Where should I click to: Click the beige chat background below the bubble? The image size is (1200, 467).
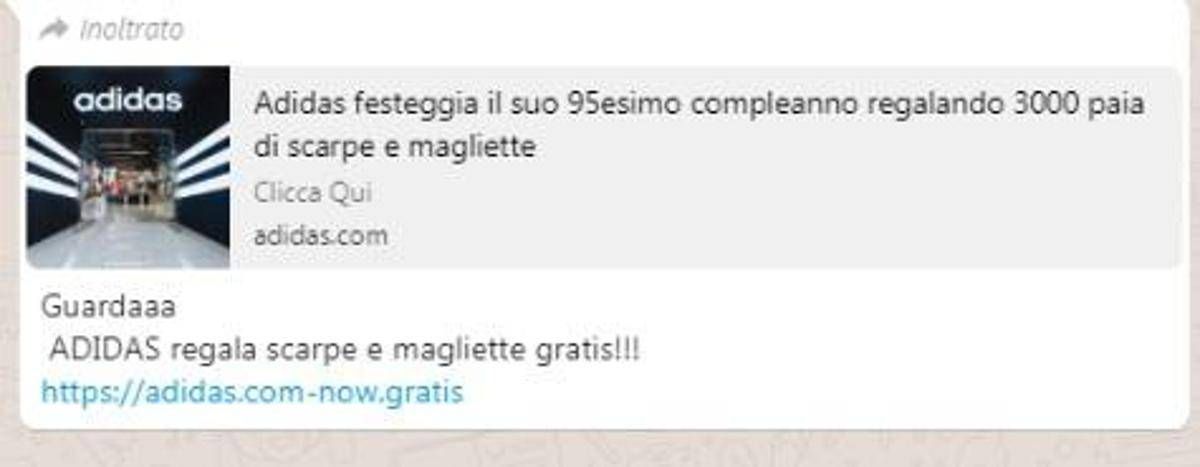tap(600, 449)
